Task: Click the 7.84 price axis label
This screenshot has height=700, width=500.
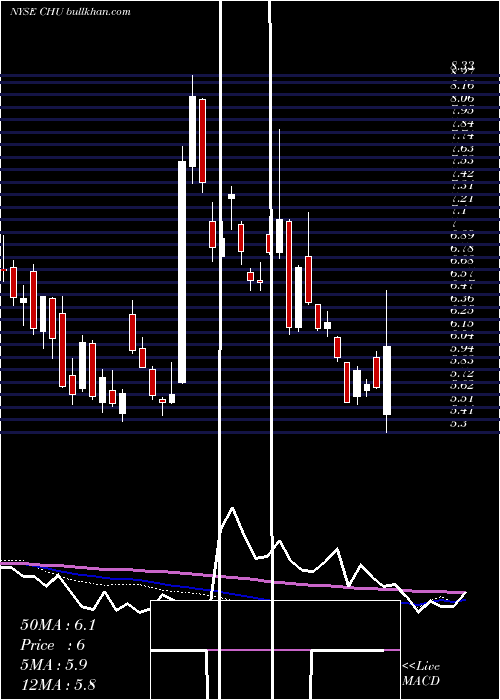Action: (462, 124)
